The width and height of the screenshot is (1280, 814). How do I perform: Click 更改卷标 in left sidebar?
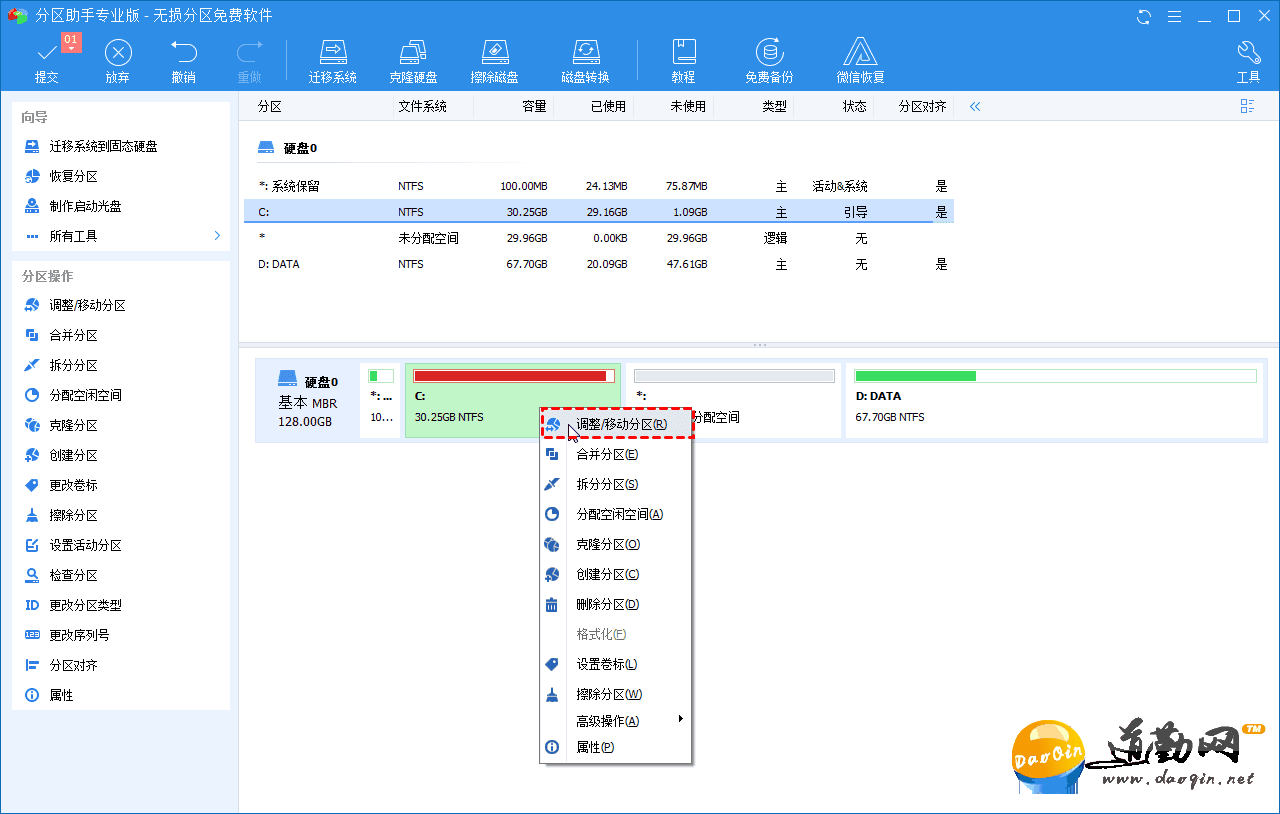61,485
